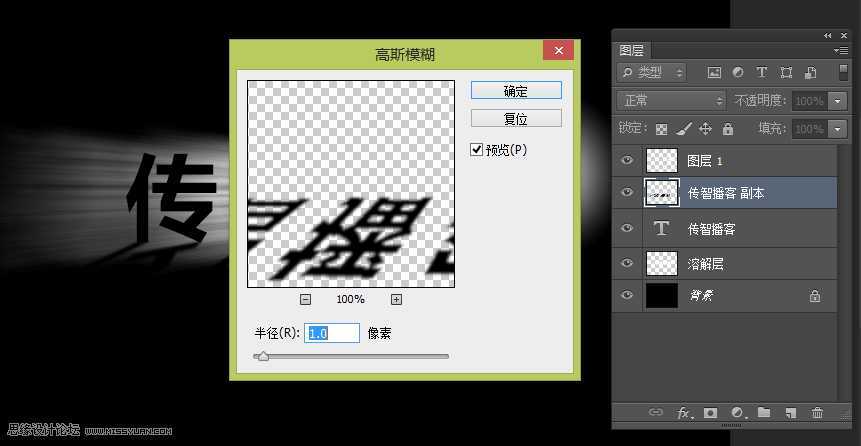
Task: Click the adjustment layer filter icon
Action: 738,73
